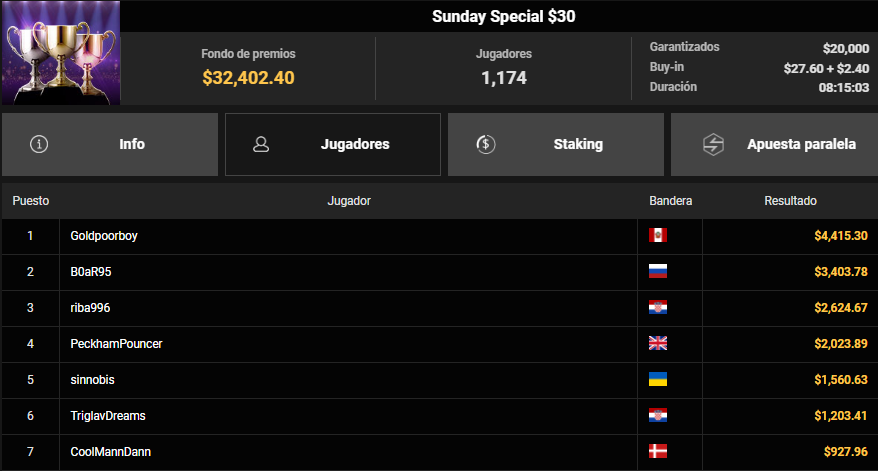The width and height of the screenshot is (878, 471).
Task: Click the Croatian flag beside riba996
Action: pyautogui.click(x=658, y=307)
